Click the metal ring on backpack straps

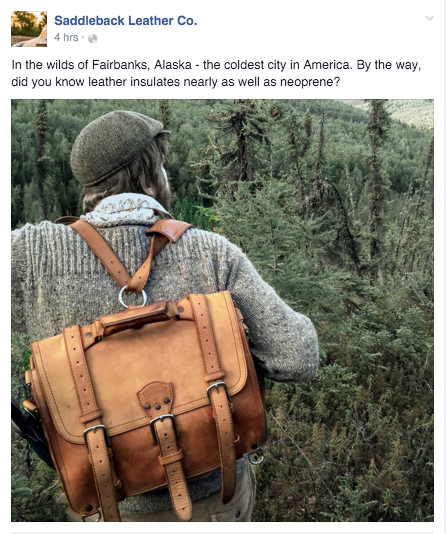[132, 297]
